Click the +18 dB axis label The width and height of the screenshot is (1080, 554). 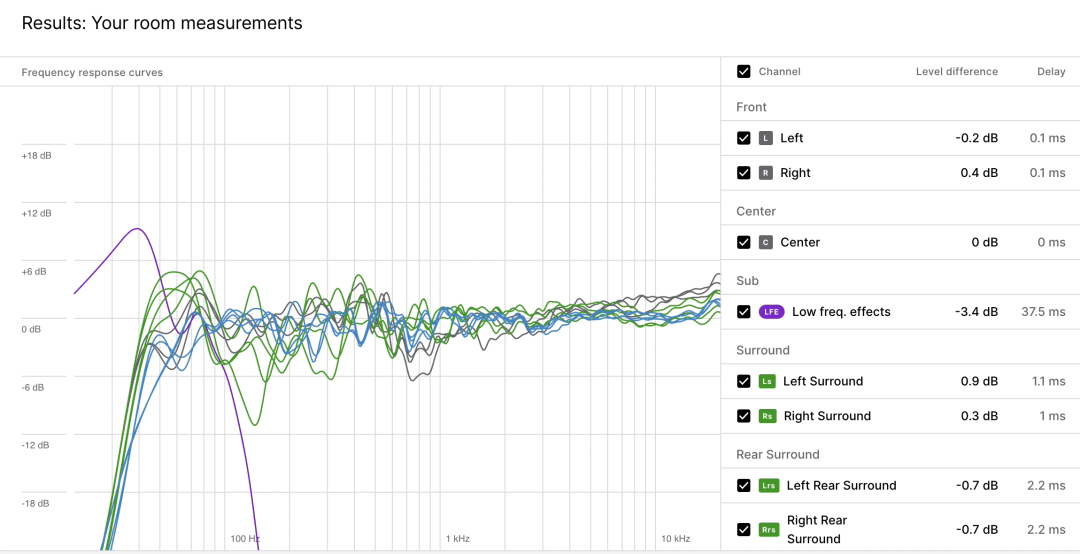pos(37,156)
